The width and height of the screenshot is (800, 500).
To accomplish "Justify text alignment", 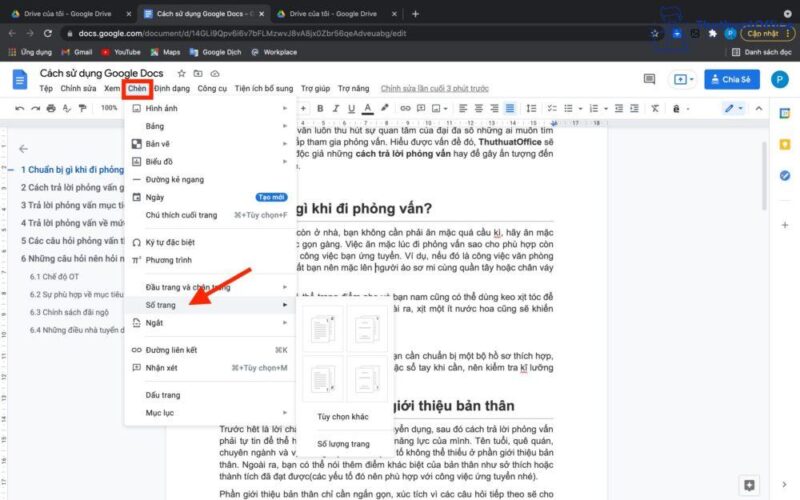I will [510, 108].
